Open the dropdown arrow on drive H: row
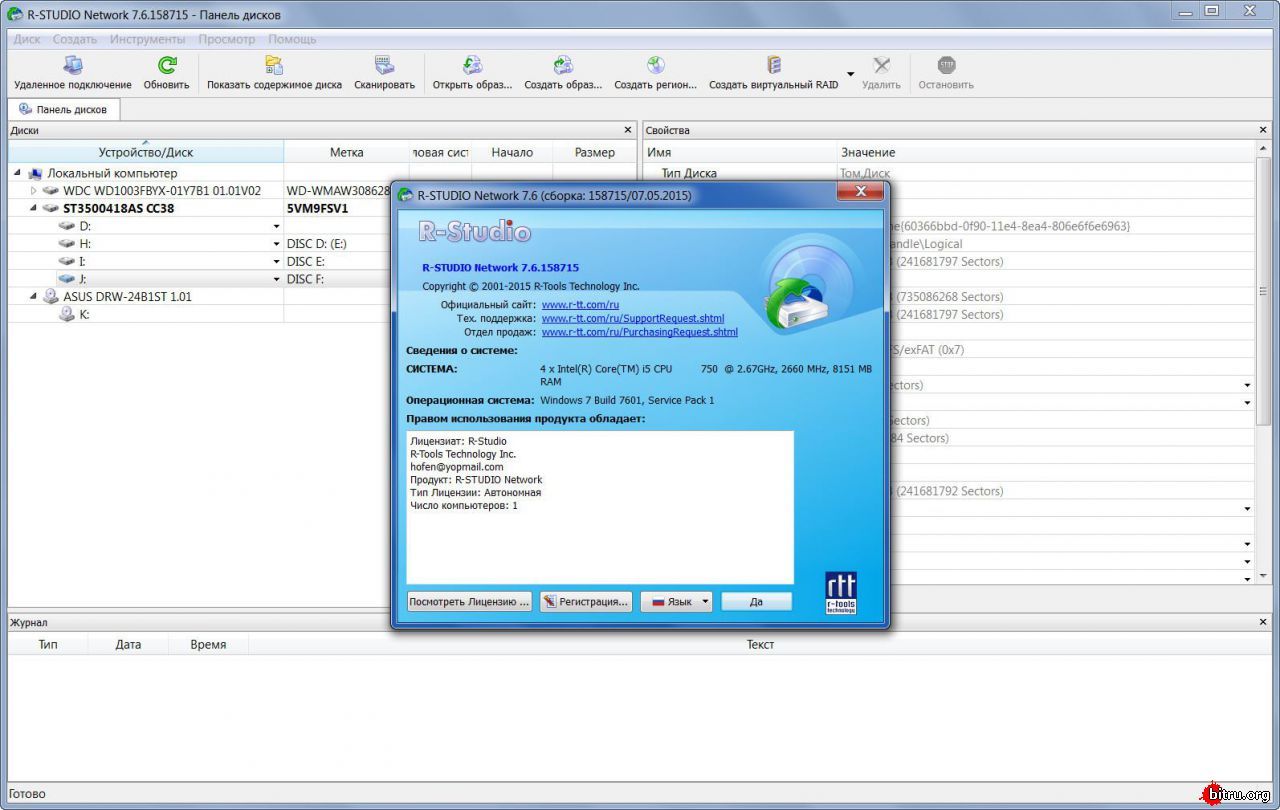Screen dimensions: 1280x810 click(276, 244)
